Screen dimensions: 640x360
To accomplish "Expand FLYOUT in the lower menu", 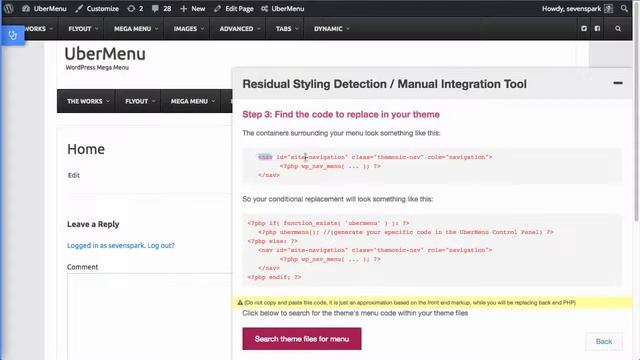I will point(140,101).
